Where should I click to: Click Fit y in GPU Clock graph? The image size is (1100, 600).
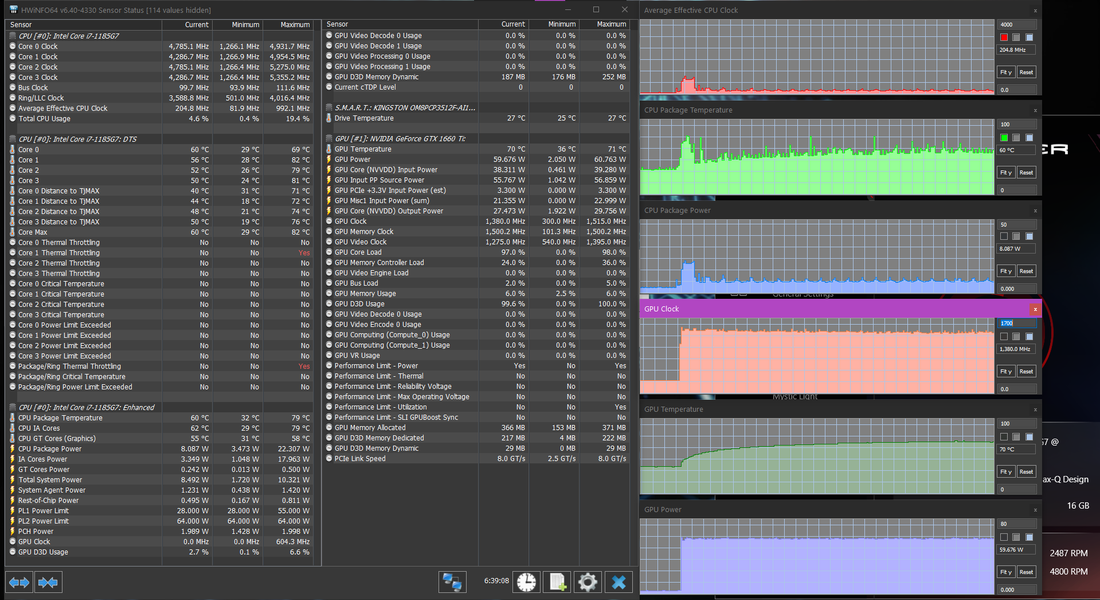pos(1005,371)
